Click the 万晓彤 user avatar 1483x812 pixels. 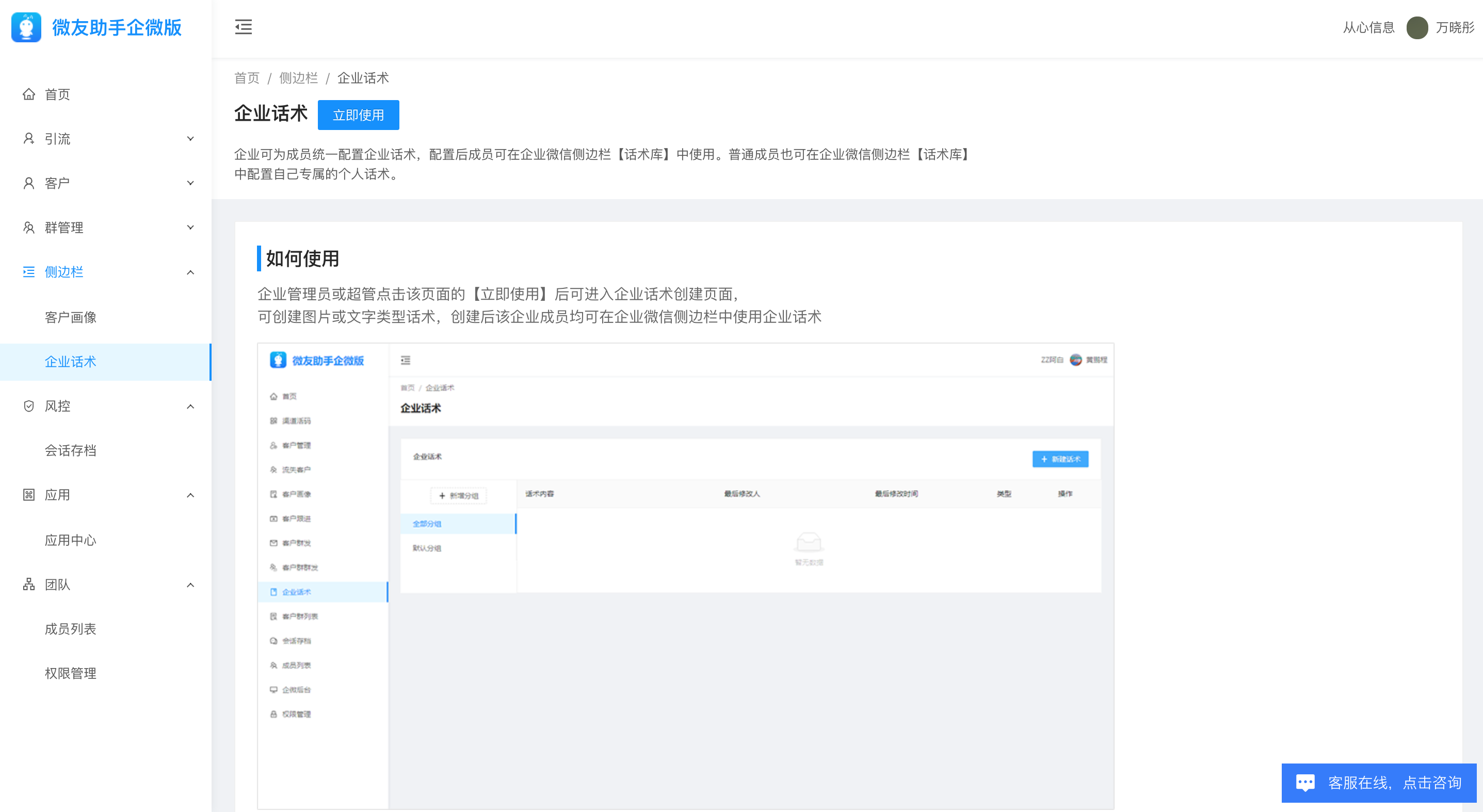click(x=1417, y=28)
